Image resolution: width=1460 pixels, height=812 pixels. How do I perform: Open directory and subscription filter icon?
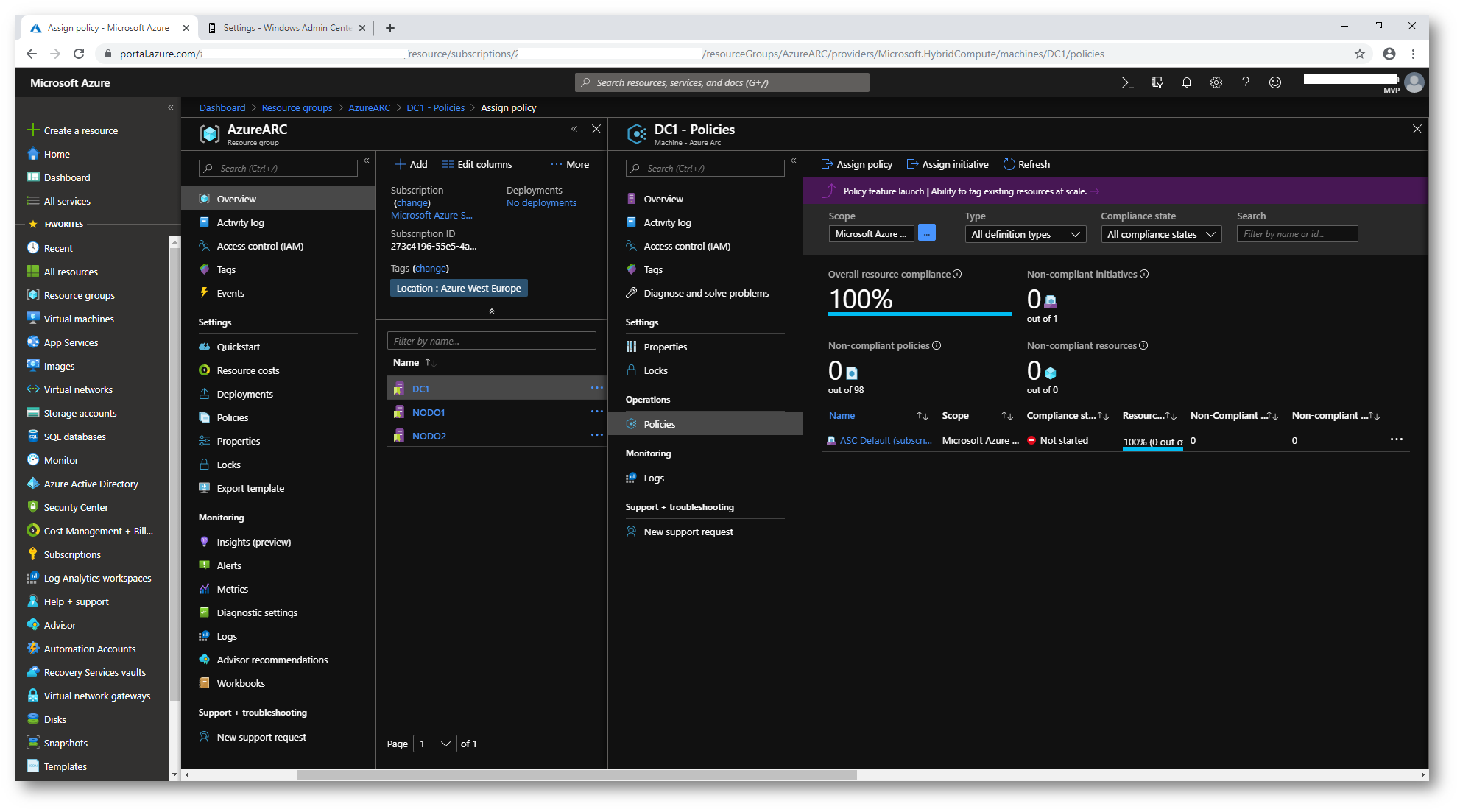coord(1157,82)
